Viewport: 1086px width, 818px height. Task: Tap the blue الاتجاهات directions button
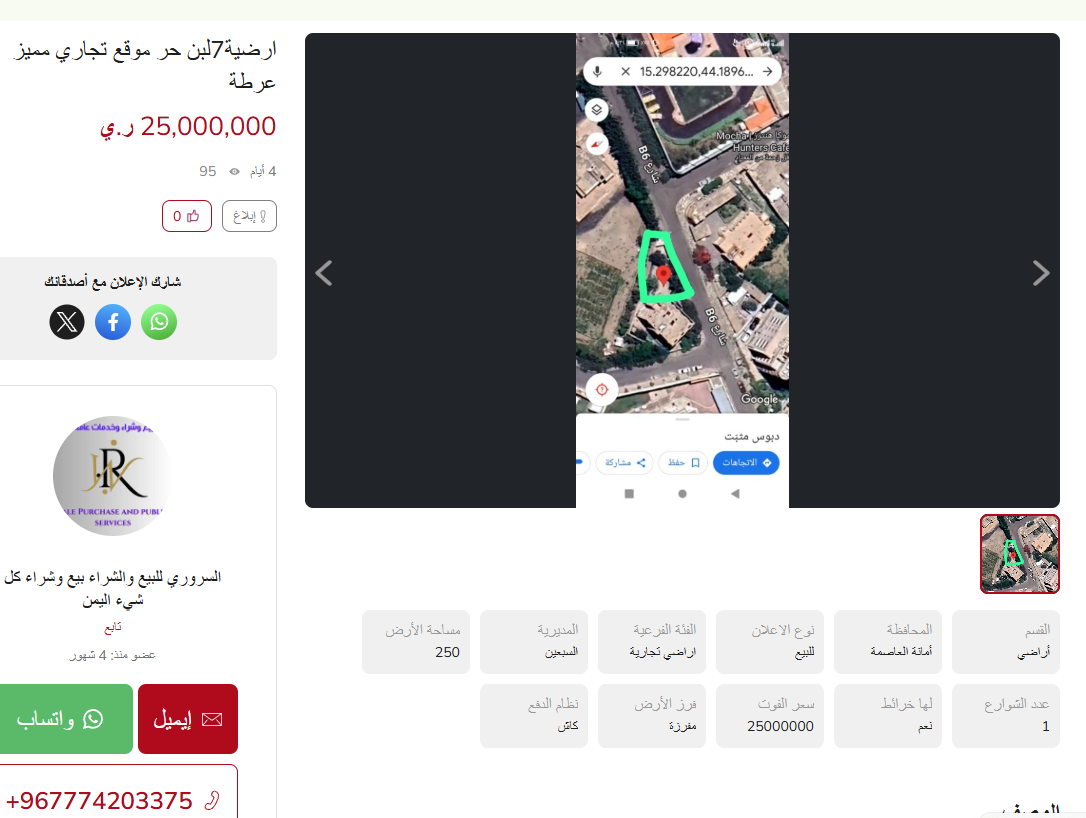tap(746, 463)
